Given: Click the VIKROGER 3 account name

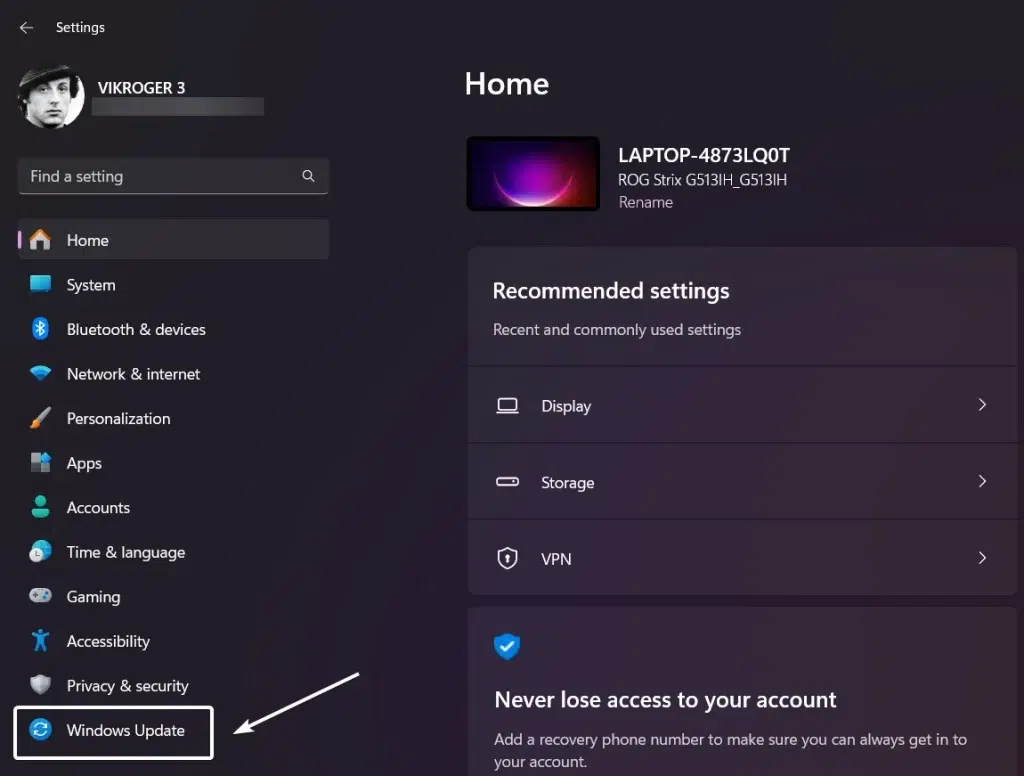Looking at the screenshot, I should point(141,88).
